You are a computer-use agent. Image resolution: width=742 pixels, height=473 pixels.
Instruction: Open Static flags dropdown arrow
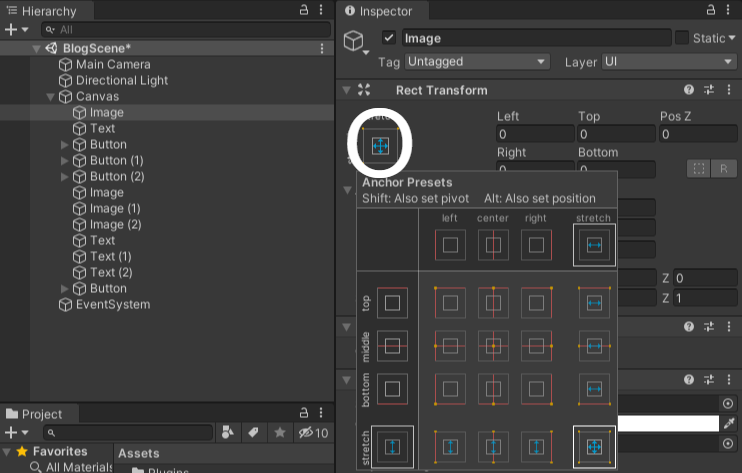[x=732, y=38]
